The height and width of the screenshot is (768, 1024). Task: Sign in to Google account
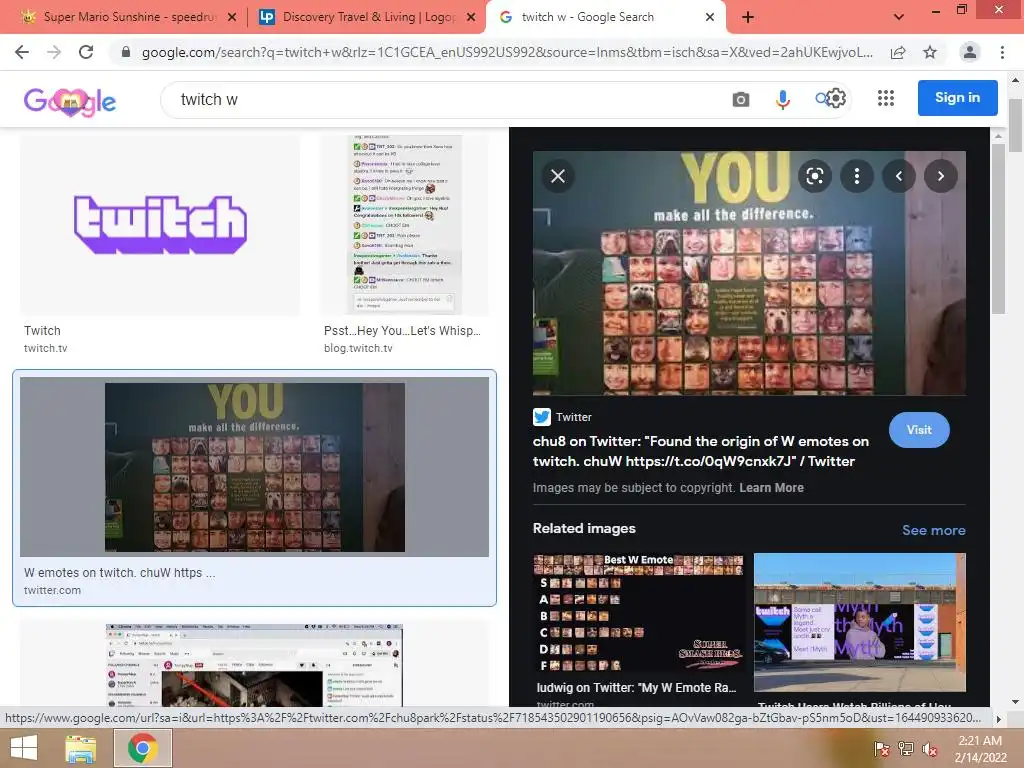(957, 98)
